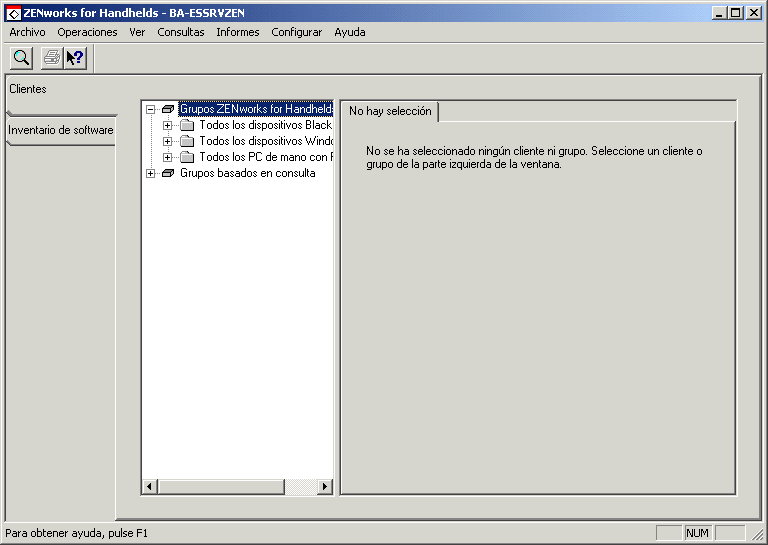Collapse the Grupos ZENworks for Handhelds node

pyautogui.click(x=151, y=110)
